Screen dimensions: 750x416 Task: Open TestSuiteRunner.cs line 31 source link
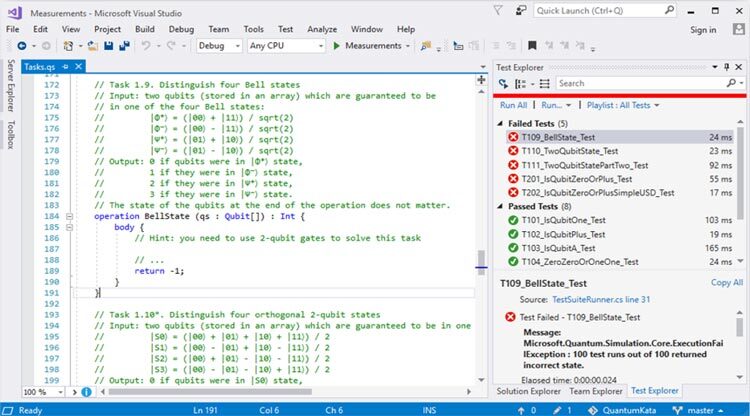point(598,299)
